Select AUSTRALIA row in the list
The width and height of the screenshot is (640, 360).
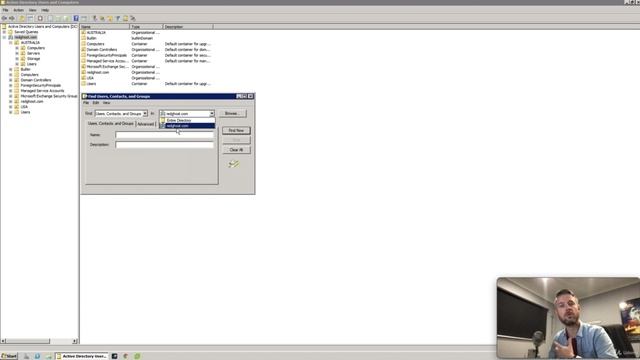(x=96, y=32)
